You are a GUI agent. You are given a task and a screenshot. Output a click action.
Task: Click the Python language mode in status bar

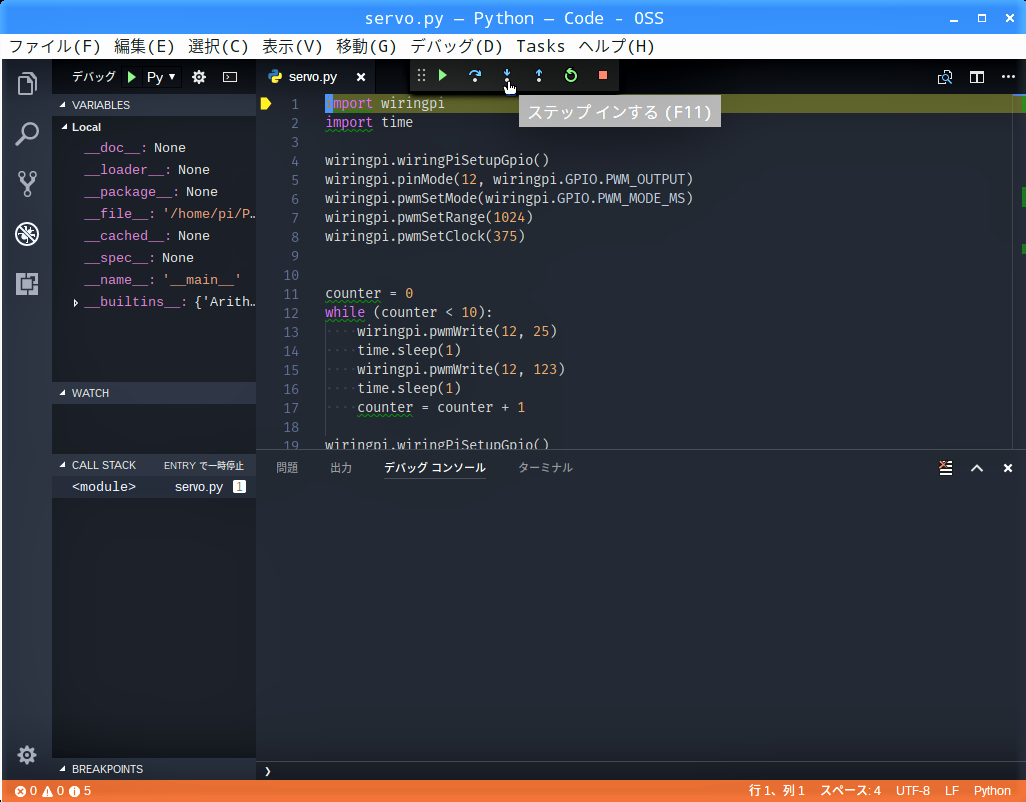coord(992,791)
